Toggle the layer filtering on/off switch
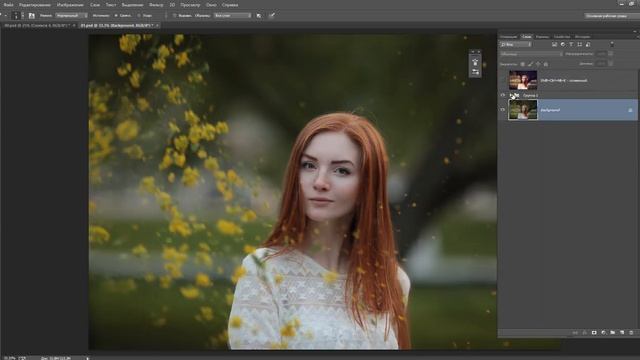The image size is (640, 360). tap(612, 44)
